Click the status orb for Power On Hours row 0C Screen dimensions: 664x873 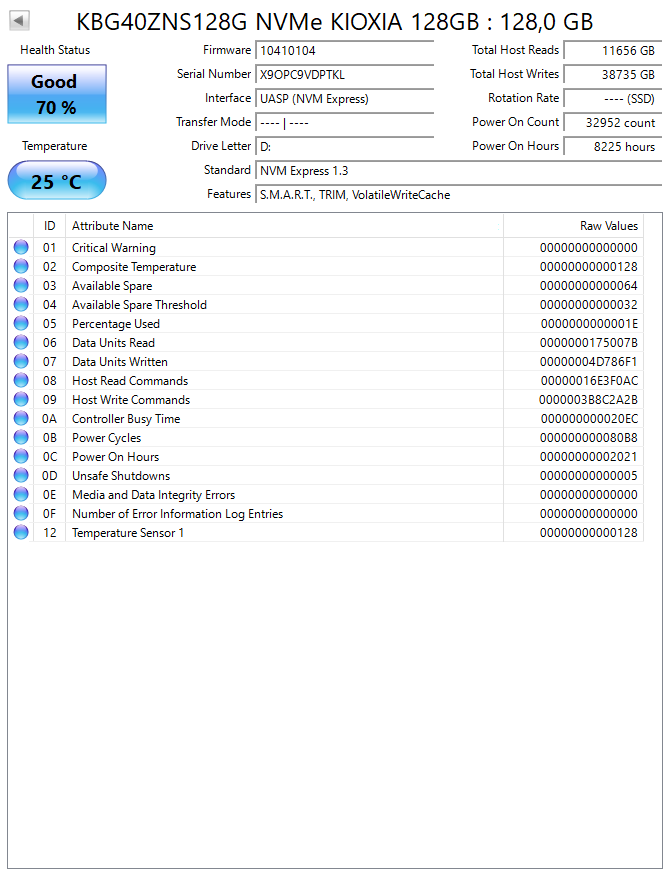tap(21, 456)
